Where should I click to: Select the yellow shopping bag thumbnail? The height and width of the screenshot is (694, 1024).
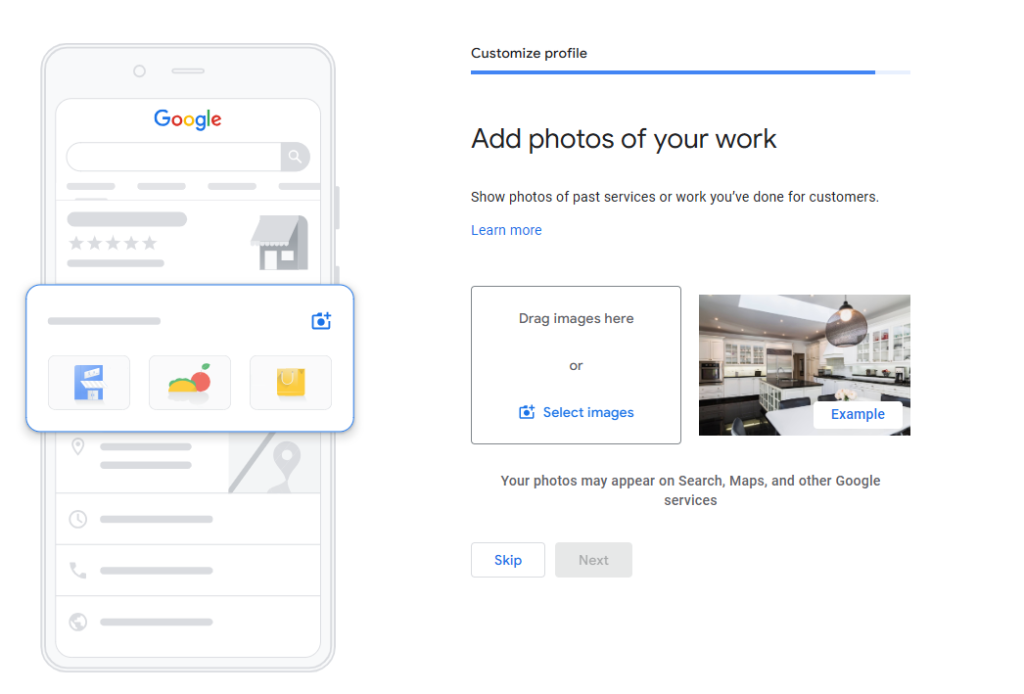click(x=291, y=383)
